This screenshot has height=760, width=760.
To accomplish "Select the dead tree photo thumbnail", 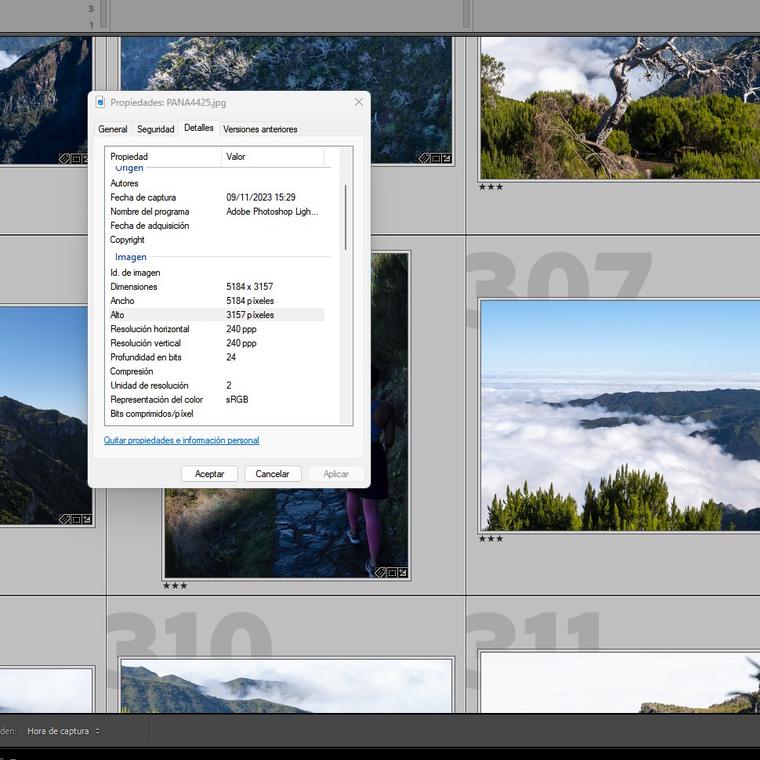I will point(619,108).
